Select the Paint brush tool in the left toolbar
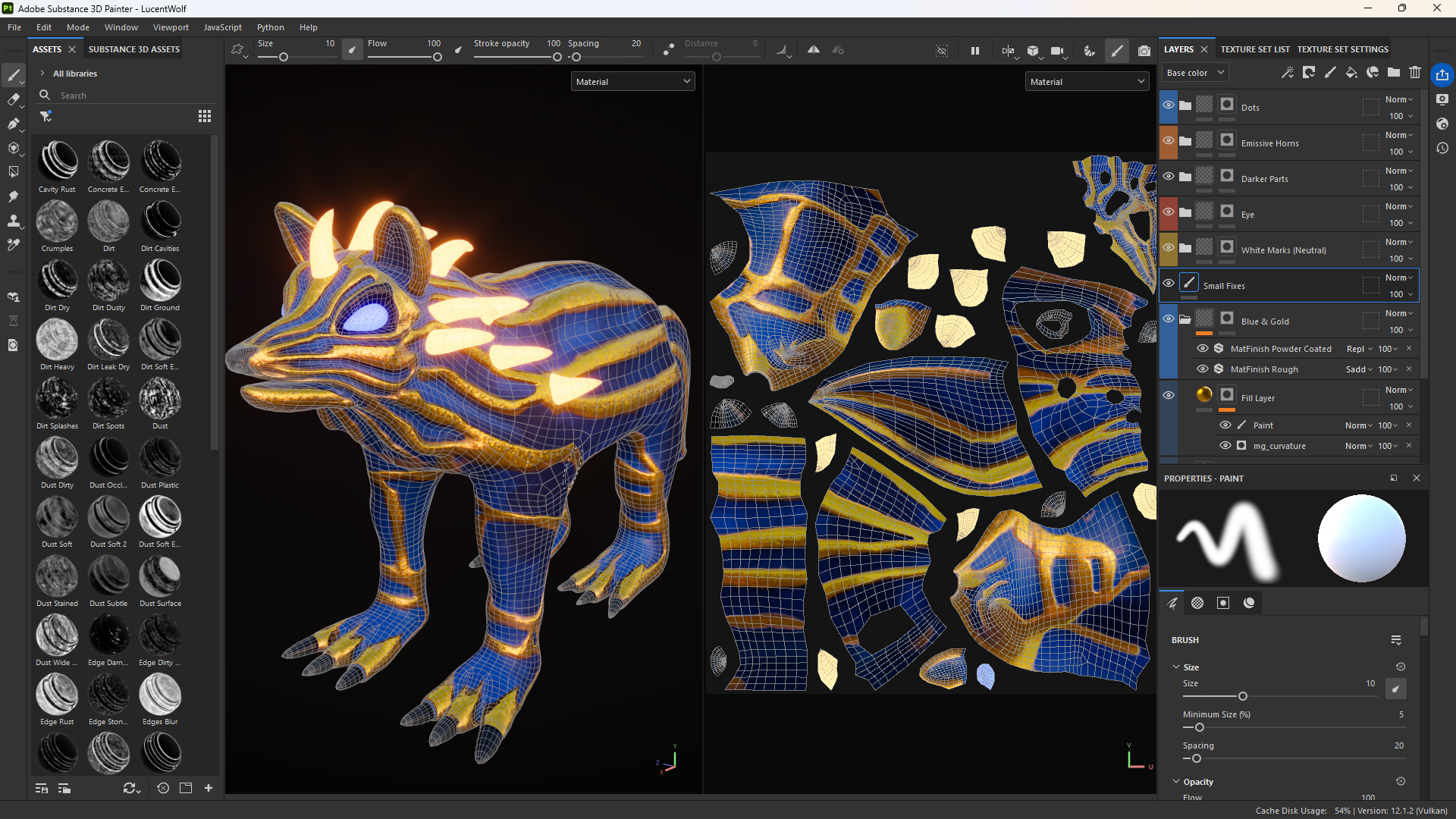This screenshot has height=819, width=1456. 14,74
